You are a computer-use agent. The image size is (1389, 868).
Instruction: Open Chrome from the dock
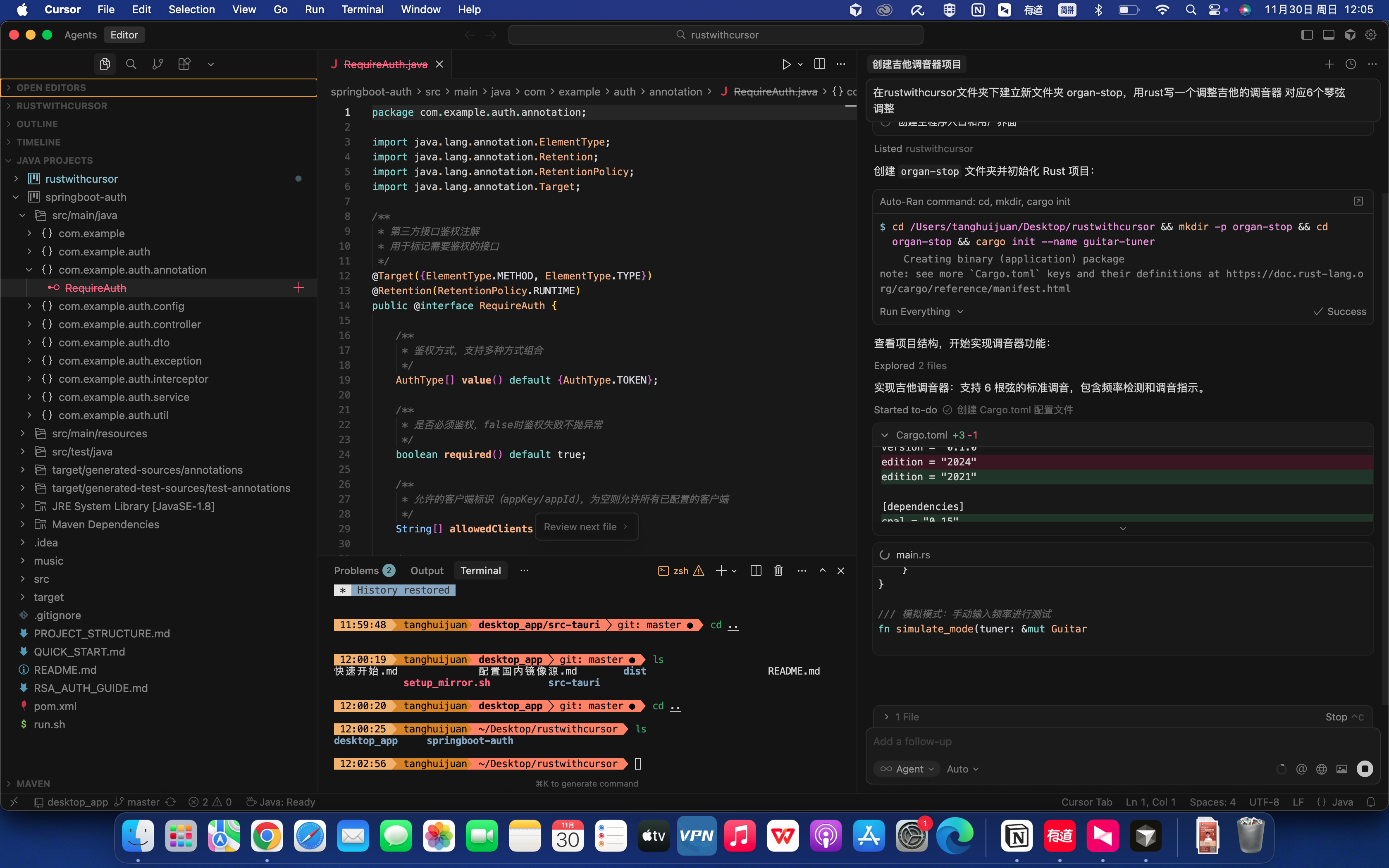pyautogui.click(x=267, y=837)
